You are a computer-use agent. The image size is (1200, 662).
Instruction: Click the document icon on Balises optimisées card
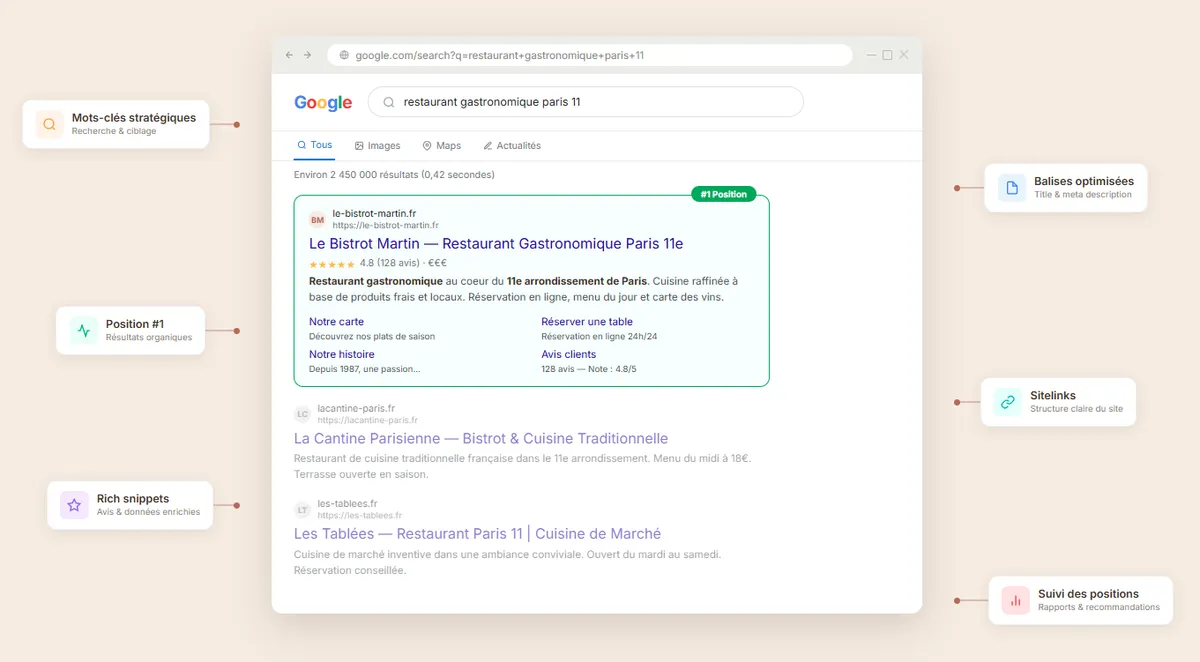coord(1012,188)
